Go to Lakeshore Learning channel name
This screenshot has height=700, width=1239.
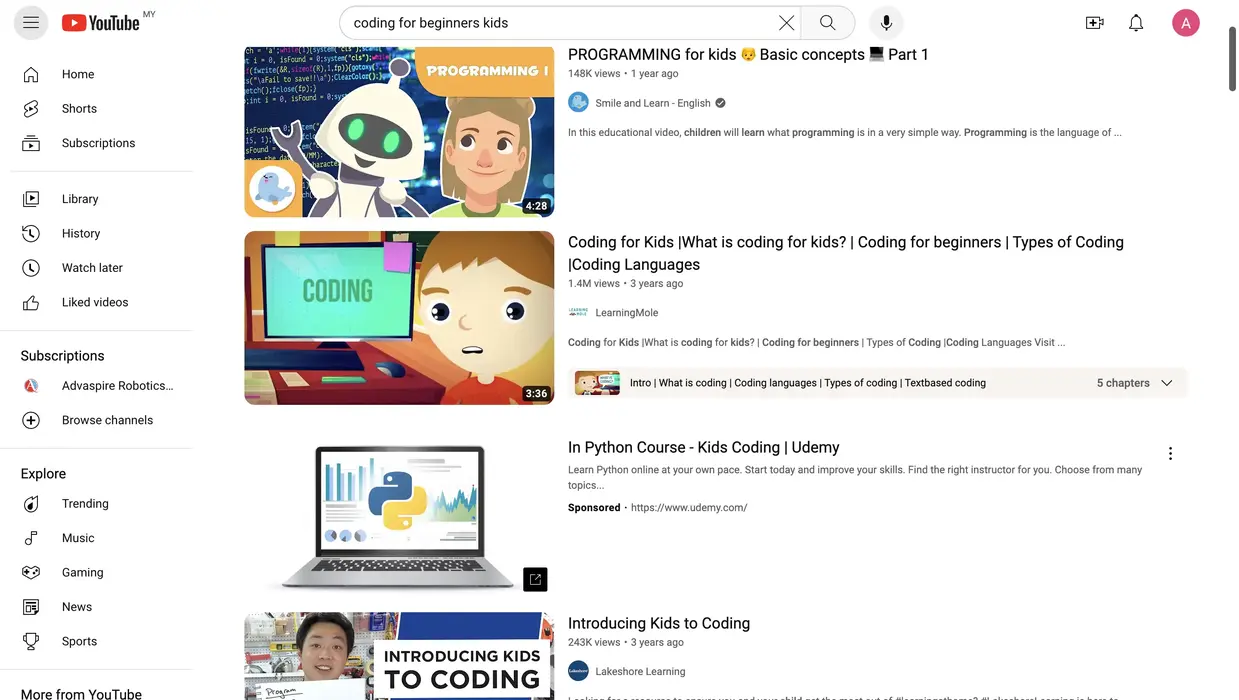pos(640,672)
